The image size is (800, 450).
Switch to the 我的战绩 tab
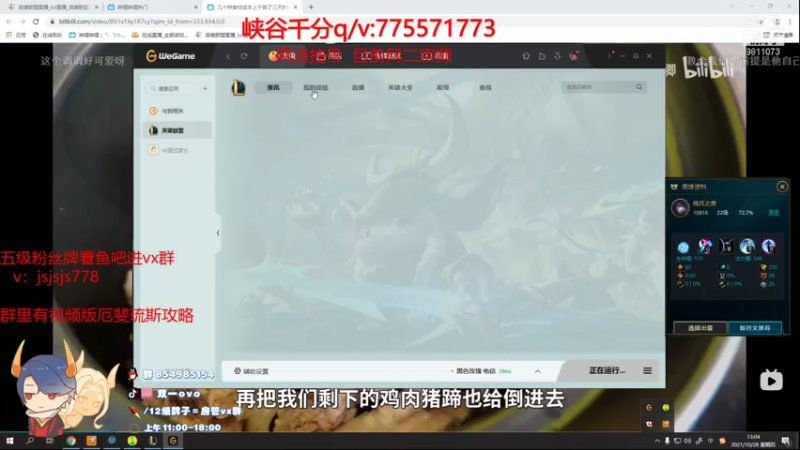pos(315,88)
